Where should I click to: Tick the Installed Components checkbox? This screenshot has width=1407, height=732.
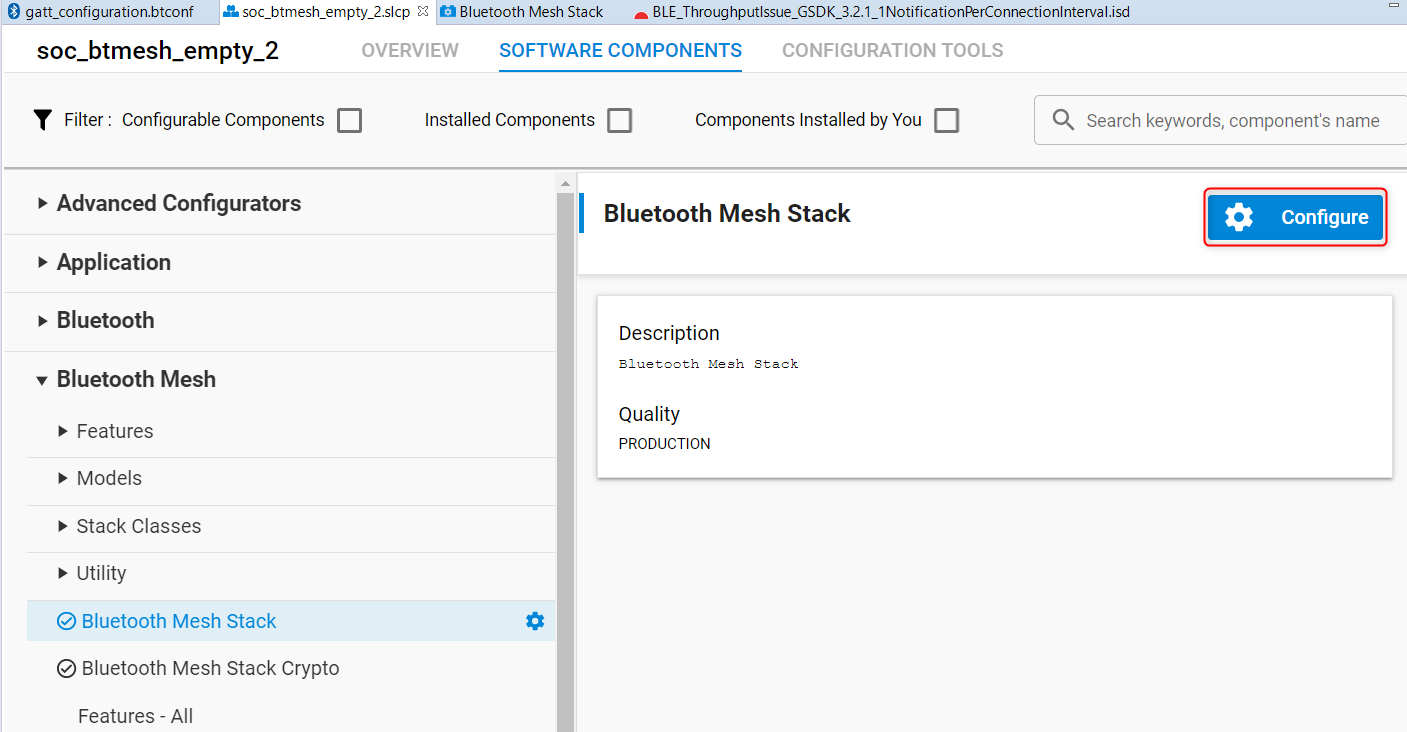(x=620, y=120)
